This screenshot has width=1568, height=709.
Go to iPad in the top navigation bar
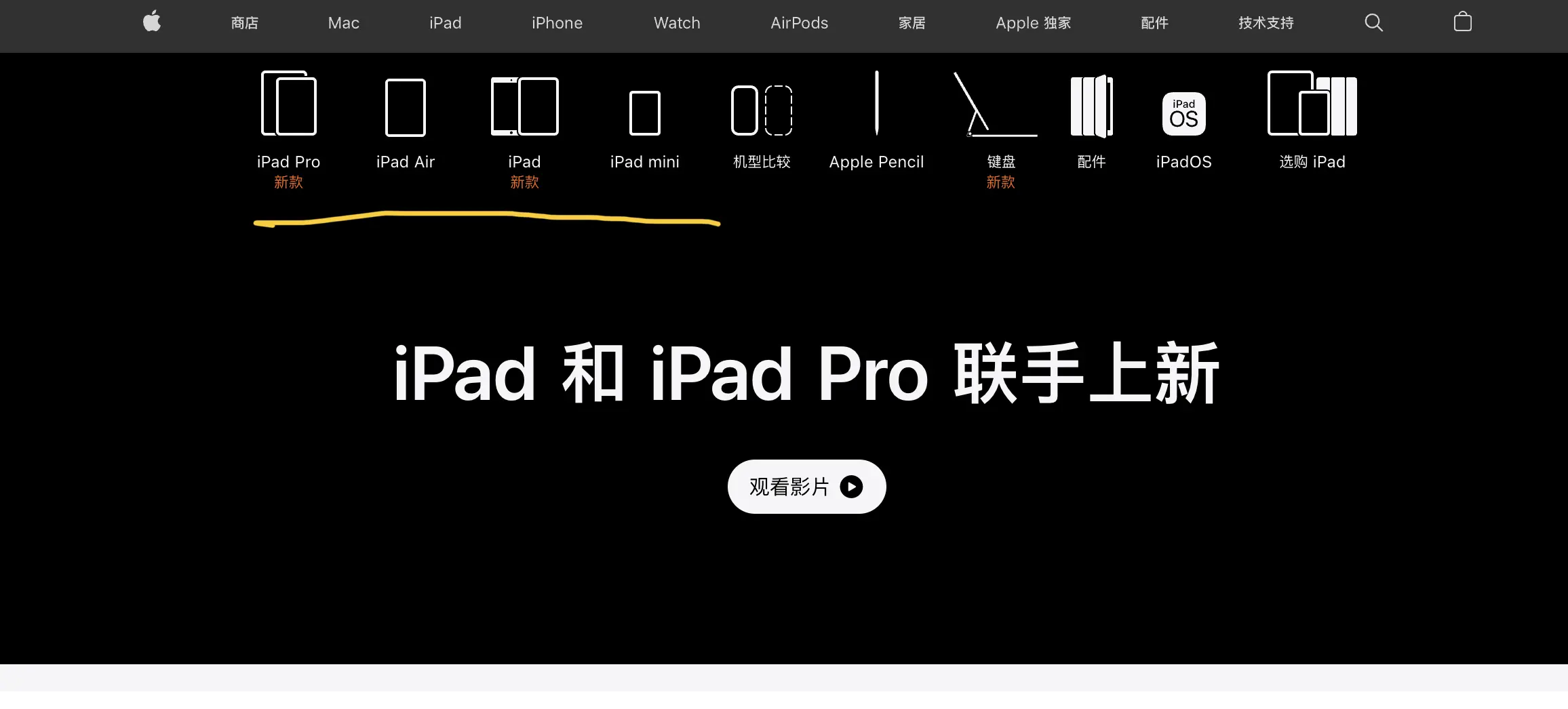click(446, 23)
